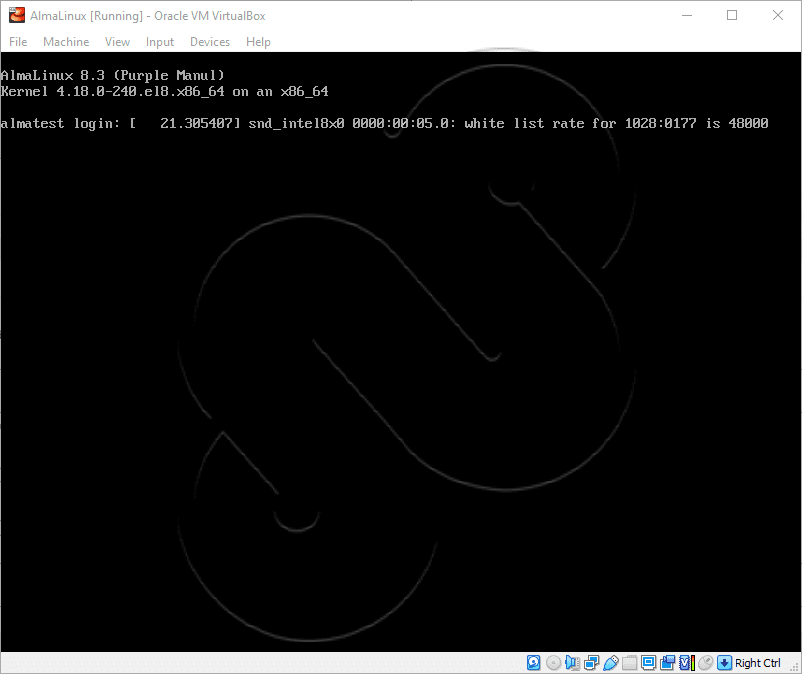Click the keyboard capture arrow icon
This screenshot has width=802, height=674.
(724, 663)
